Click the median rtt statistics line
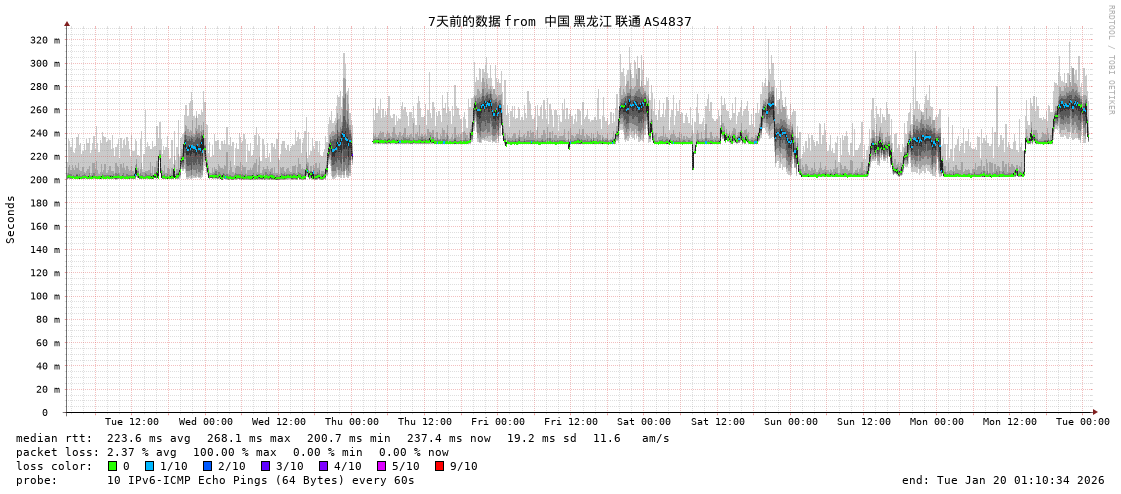The image size is (1121, 494). pyautogui.click(x=343, y=438)
